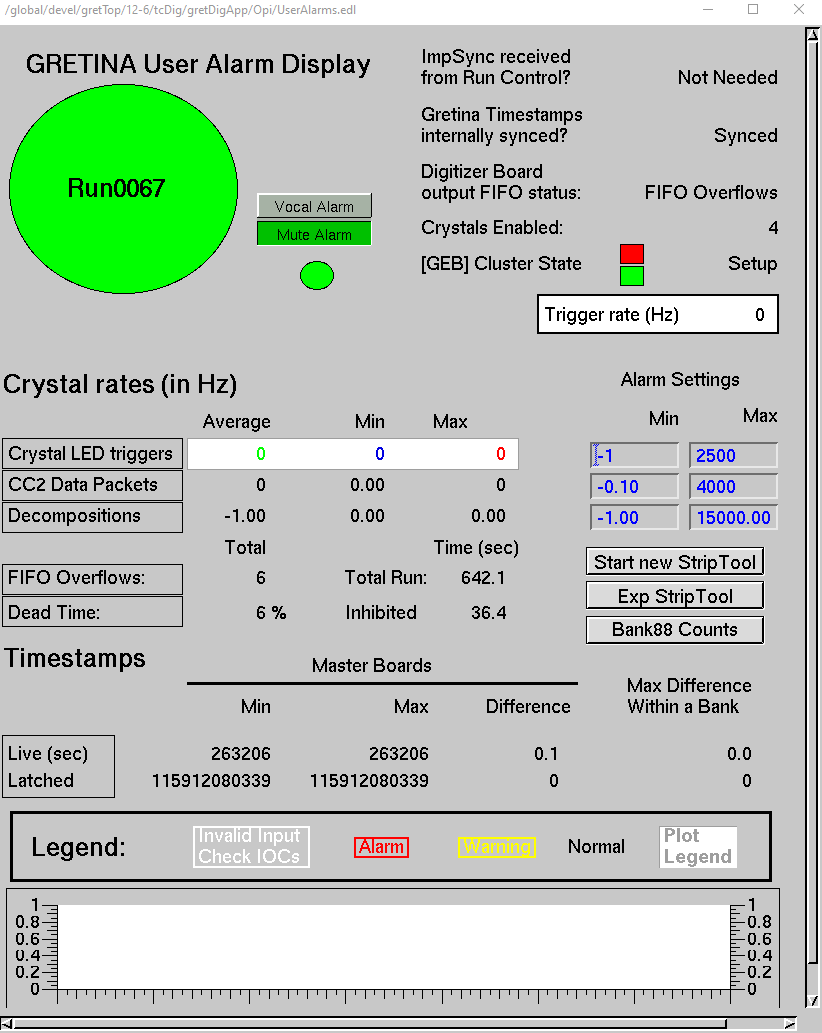Click the small green circle below Mute Alarm

click(317, 275)
